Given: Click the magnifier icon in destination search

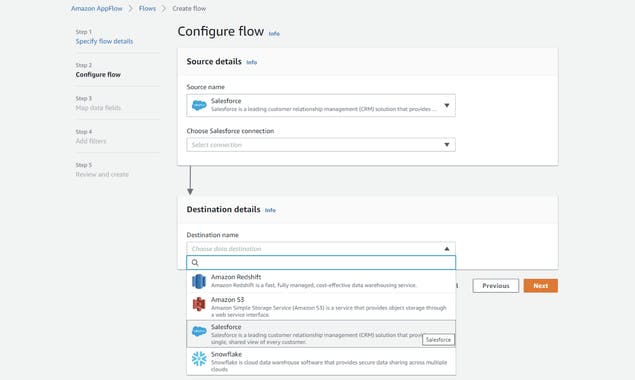Looking at the screenshot, I should (x=195, y=263).
